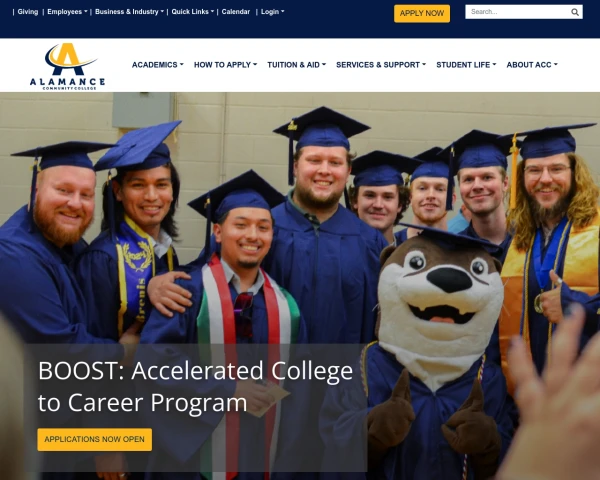Expand the Quick Links menu
Screen dimensions: 600x480
[192, 12]
